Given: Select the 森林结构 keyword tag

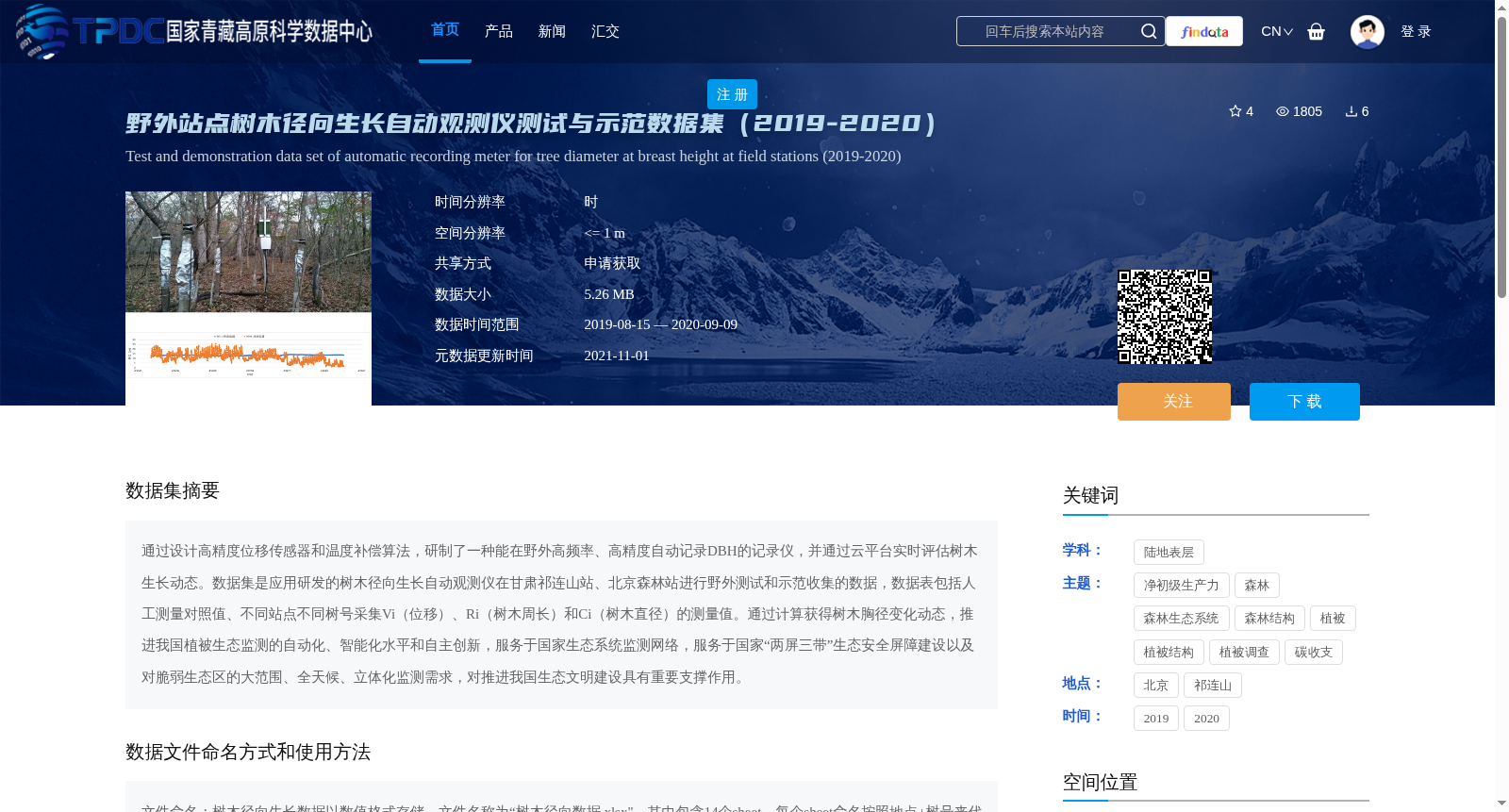Looking at the screenshot, I should [x=1269, y=619].
